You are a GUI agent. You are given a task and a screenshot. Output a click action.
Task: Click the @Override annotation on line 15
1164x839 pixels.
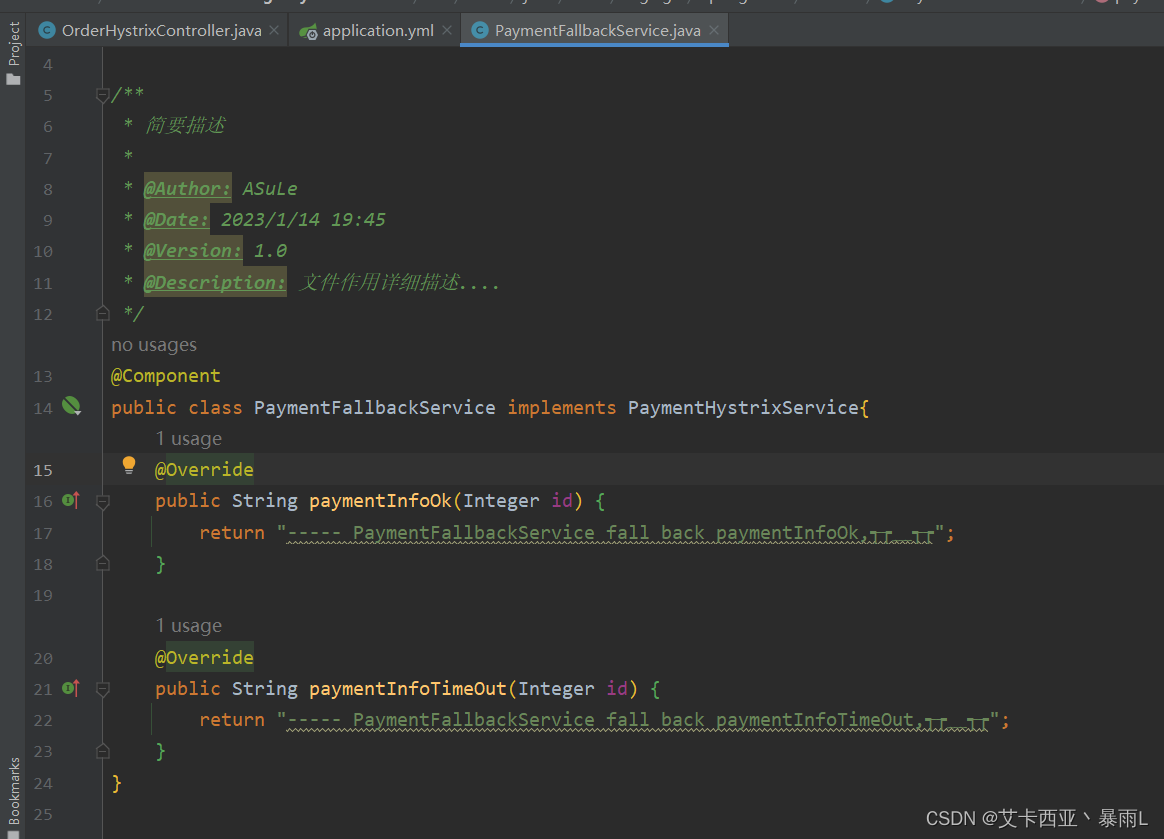(x=204, y=469)
